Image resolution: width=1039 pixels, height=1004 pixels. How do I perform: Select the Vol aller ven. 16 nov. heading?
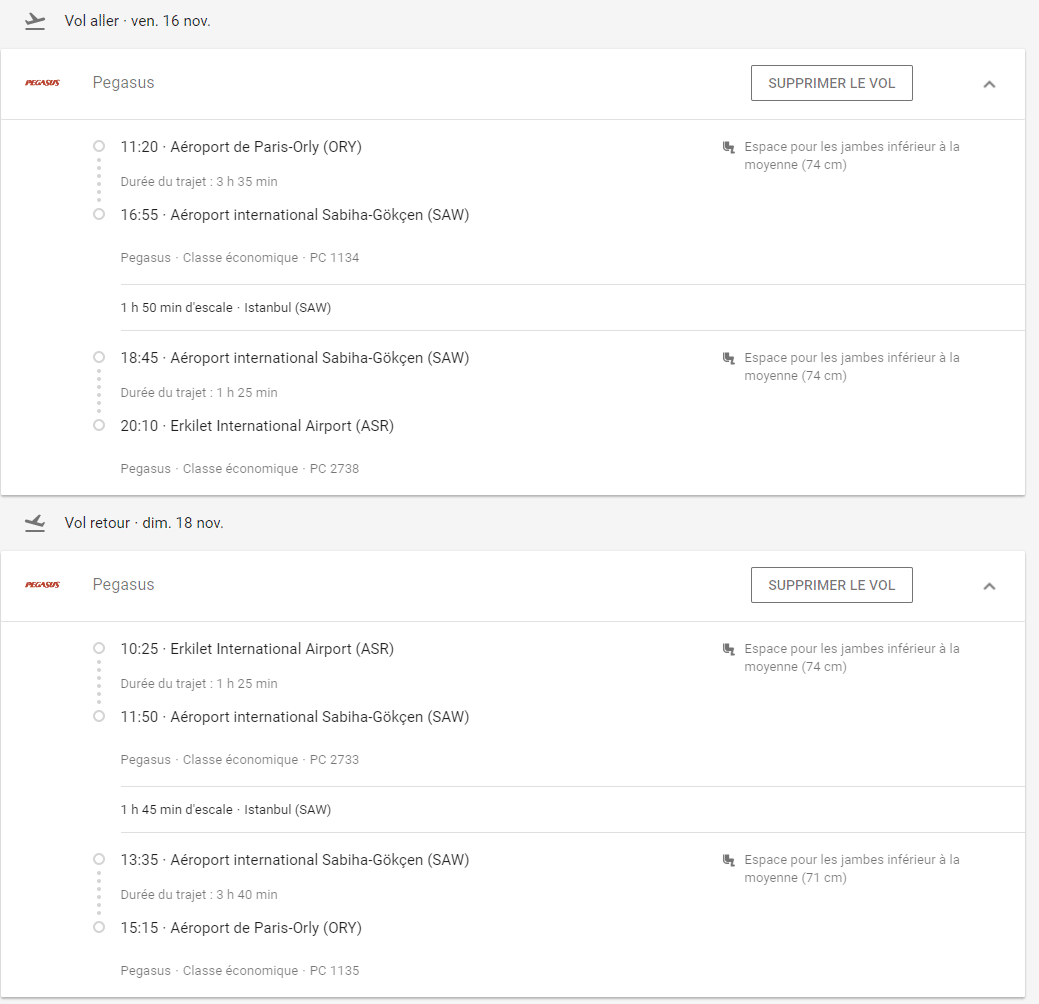pyautogui.click(x=137, y=21)
